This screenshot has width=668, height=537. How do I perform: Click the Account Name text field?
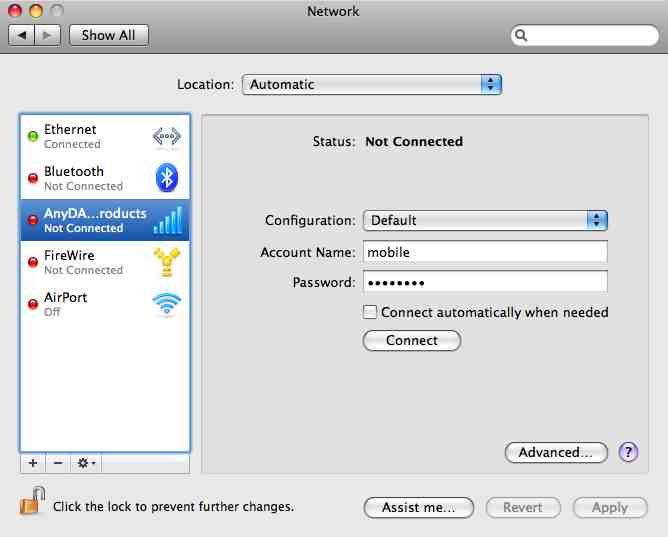click(485, 252)
